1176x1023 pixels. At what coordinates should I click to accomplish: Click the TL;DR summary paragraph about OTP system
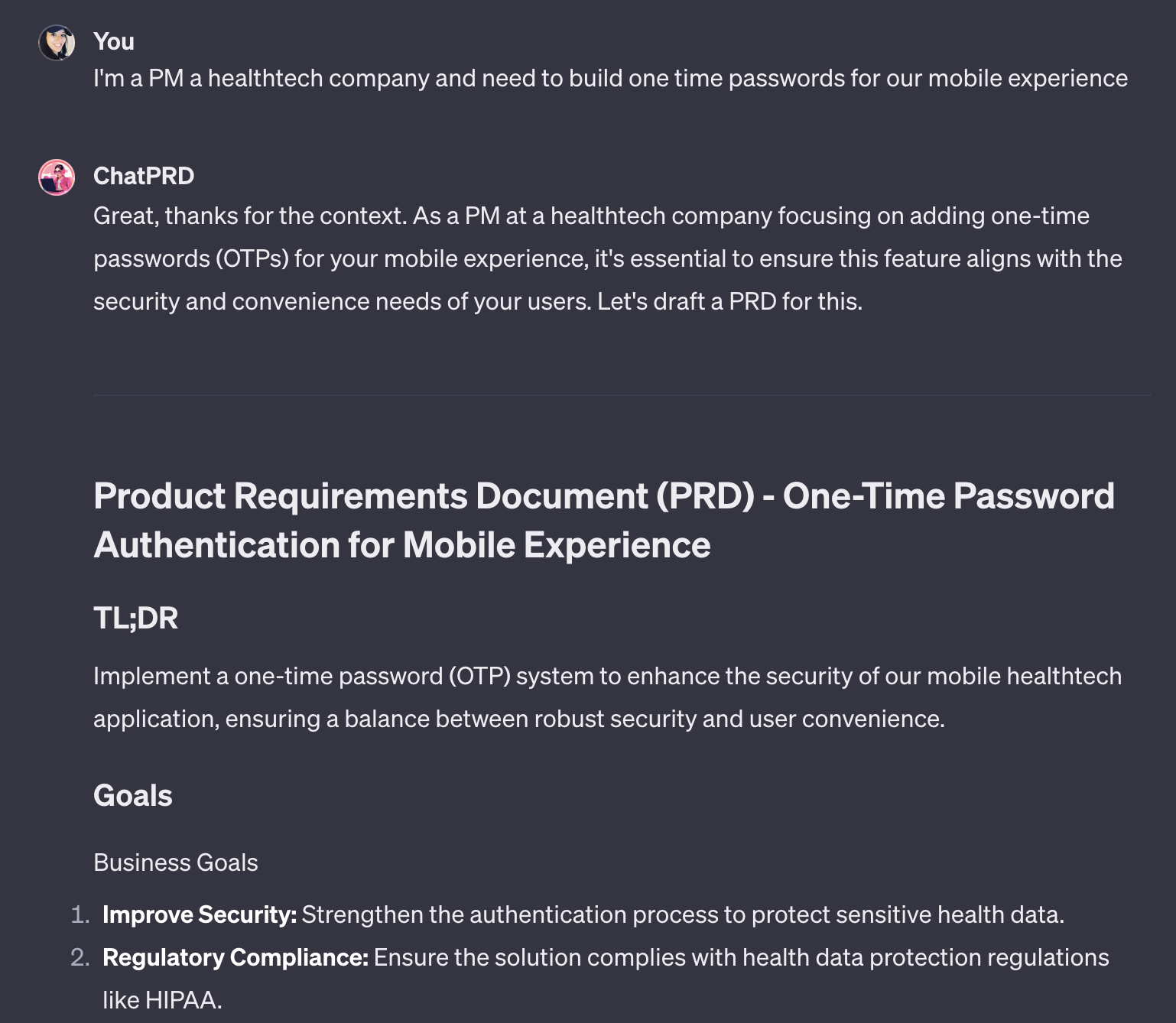[607, 697]
